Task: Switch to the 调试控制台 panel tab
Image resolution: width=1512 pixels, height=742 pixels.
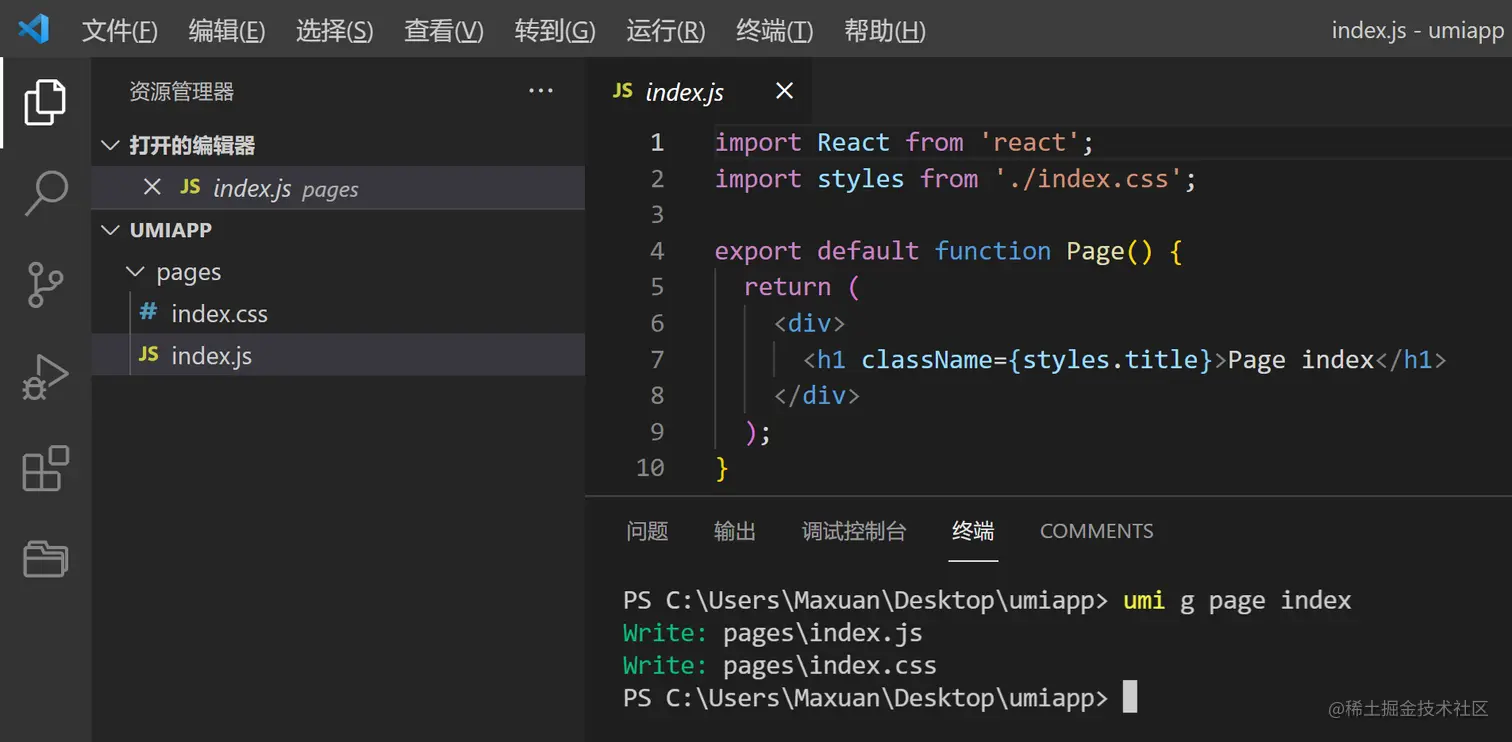Action: click(854, 531)
